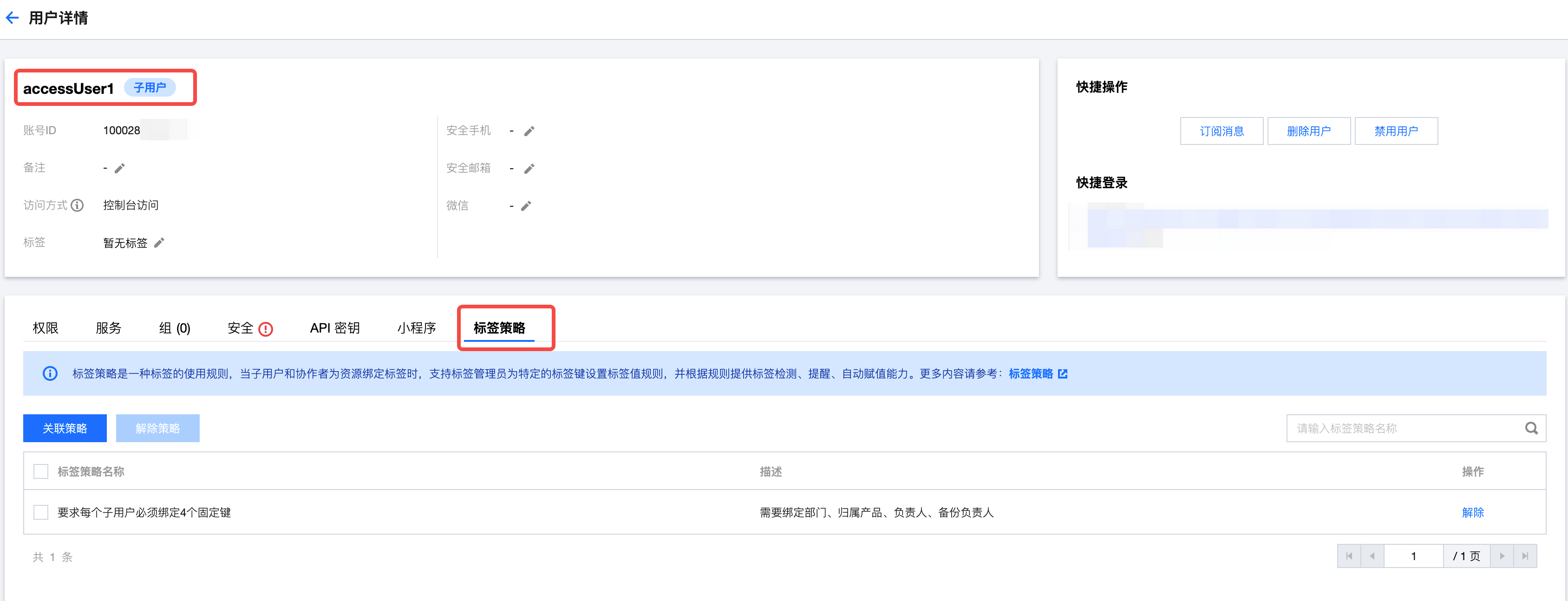Jump to the last page of results

coord(1525,556)
